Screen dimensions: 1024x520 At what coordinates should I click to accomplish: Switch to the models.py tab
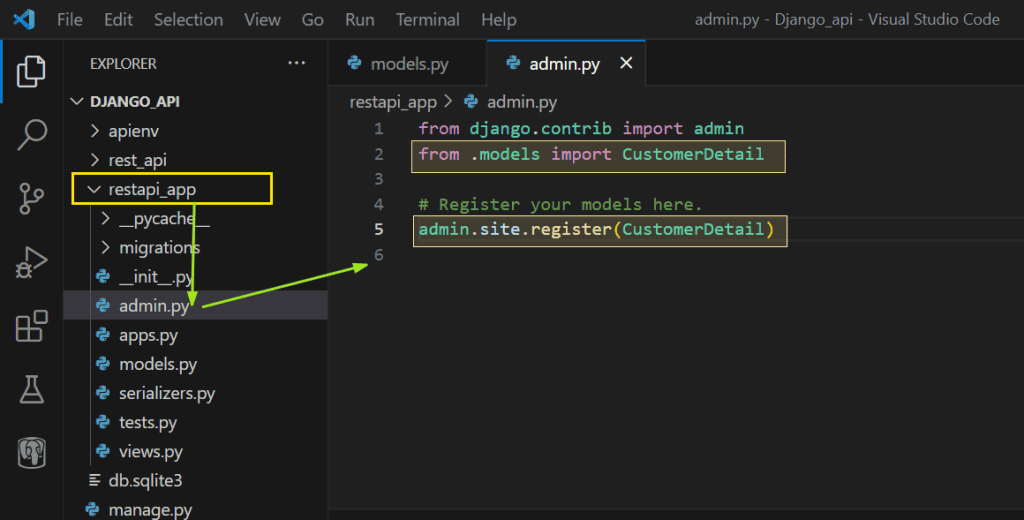click(408, 63)
